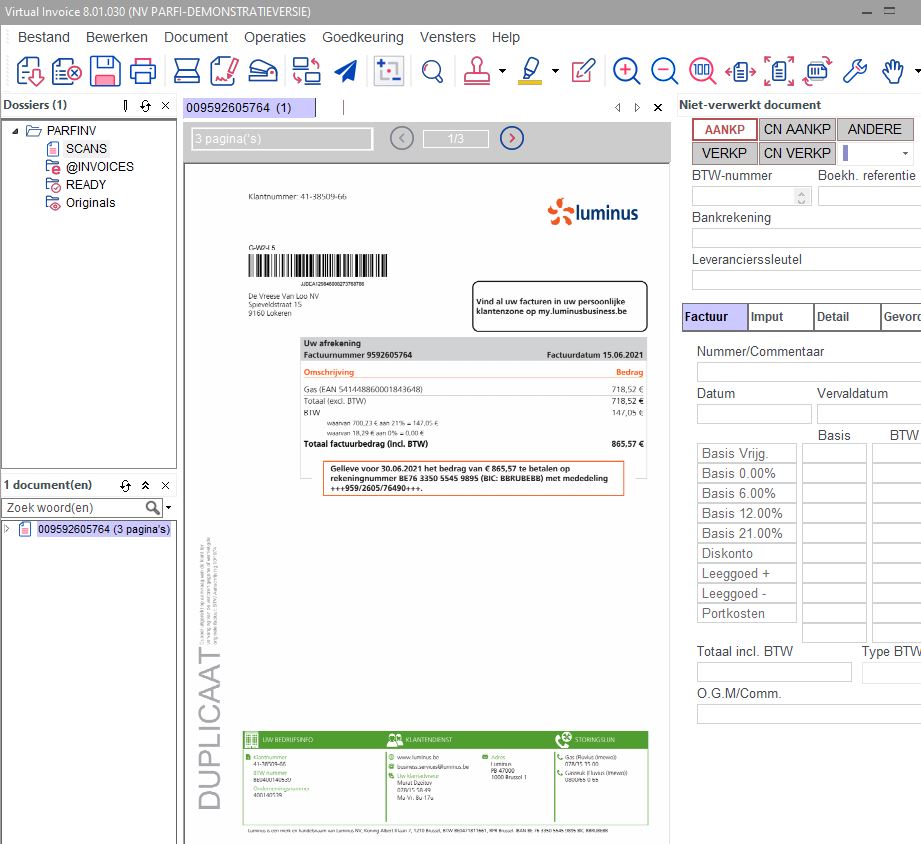Viewport: 921px width, 844px height.
Task: Save with the floppy disk icon
Action: click(x=105, y=71)
